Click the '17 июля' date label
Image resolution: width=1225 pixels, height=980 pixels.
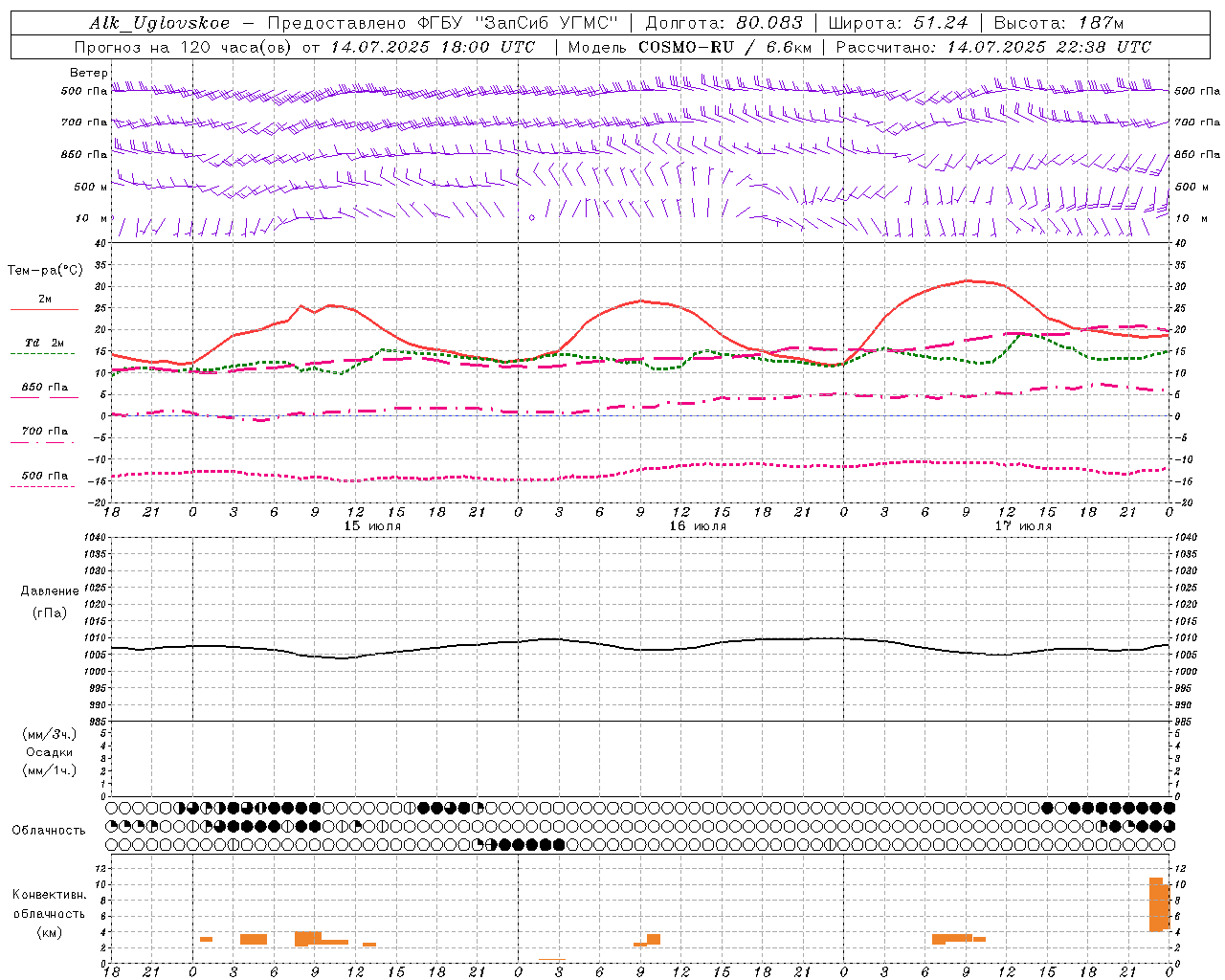tap(1023, 526)
